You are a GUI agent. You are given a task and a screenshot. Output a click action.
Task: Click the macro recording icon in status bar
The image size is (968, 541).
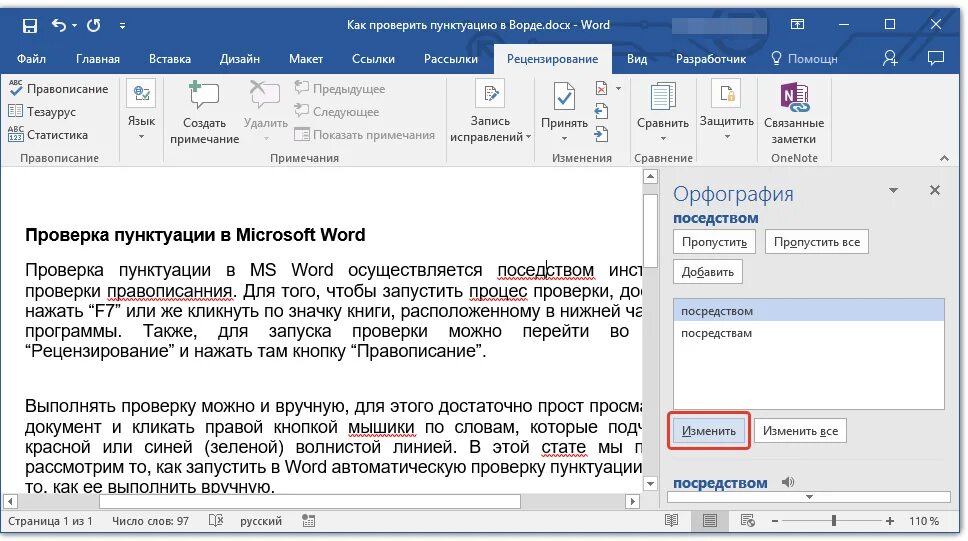[x=309, y=521]
